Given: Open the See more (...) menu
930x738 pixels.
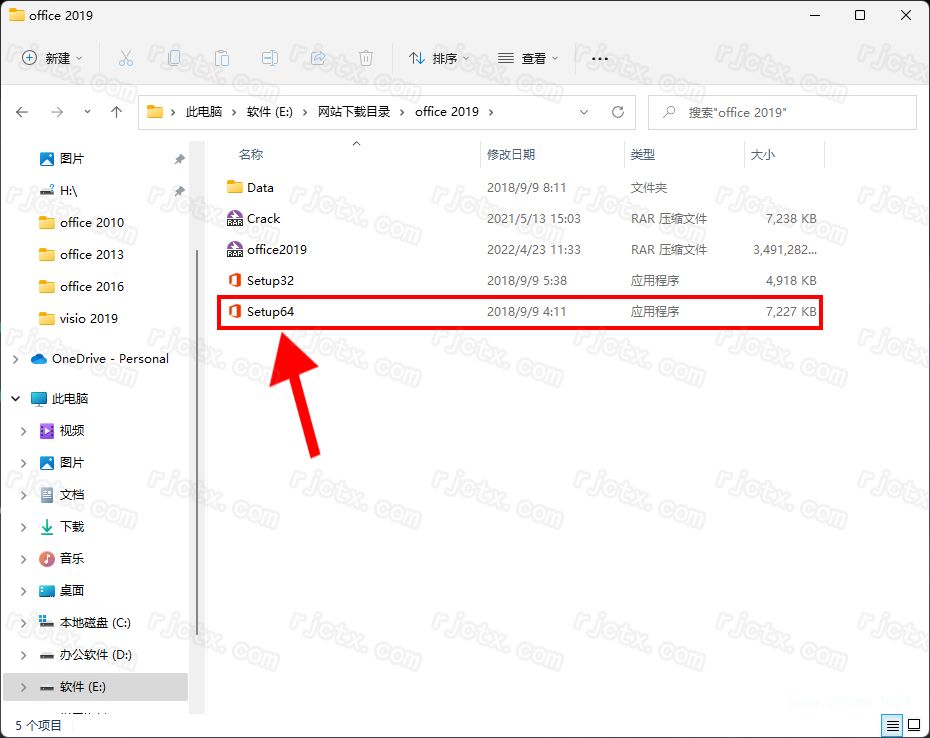Looking at the screenshot, I should coord(599,59).
